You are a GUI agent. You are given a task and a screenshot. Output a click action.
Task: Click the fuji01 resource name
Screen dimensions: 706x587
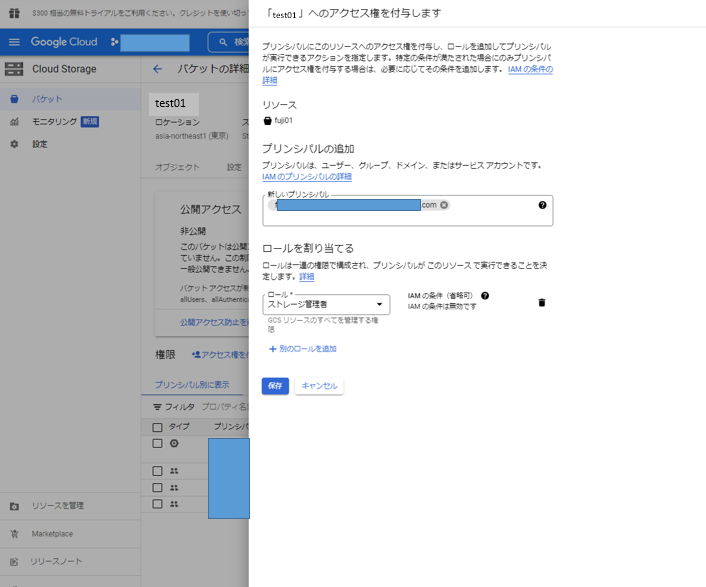tap(284, 121)
